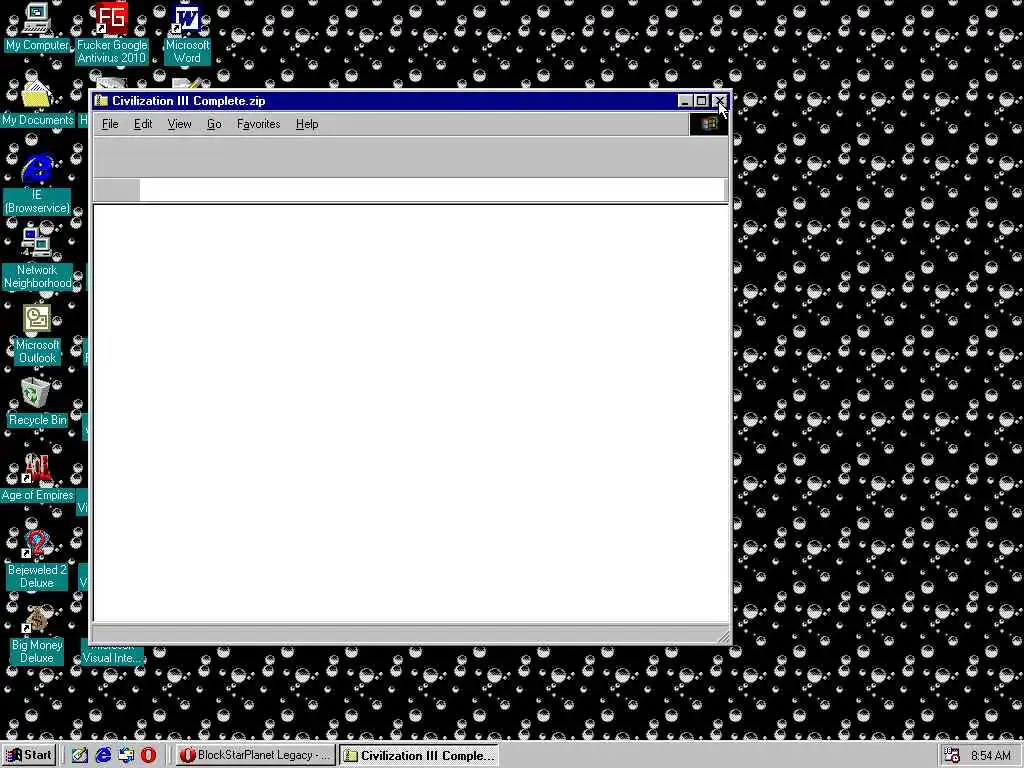Open the Favorites menu
The image size is (1024, 768).
point(259,124)
